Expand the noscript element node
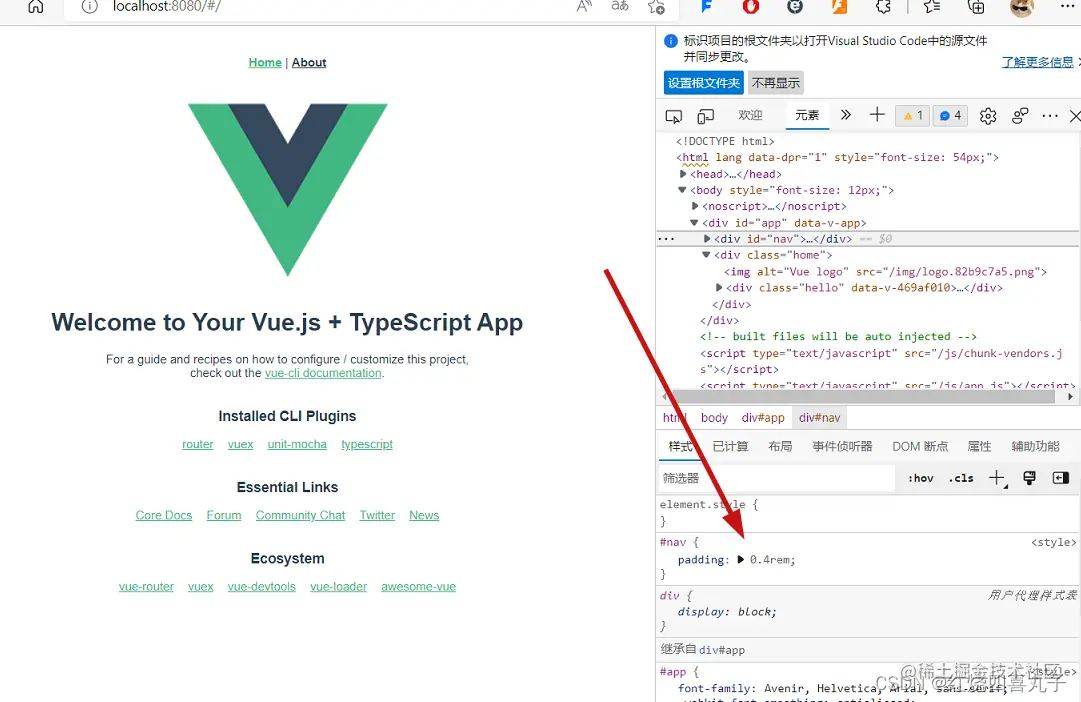The height and width of the screenshot is (702, 1081). click(695, 206)
